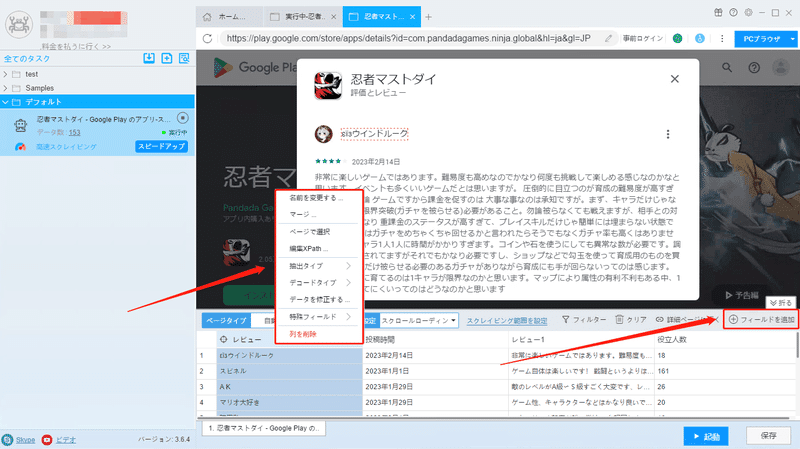
Task: Click the new task plus icon
Action: tap(167, 58)
